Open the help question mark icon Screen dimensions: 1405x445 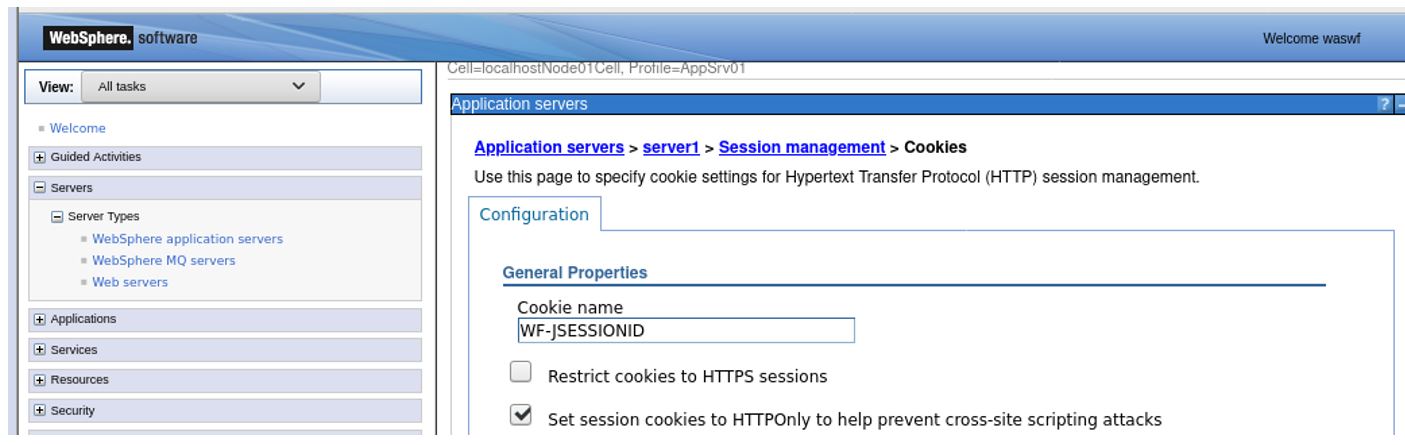point(1384,104)
